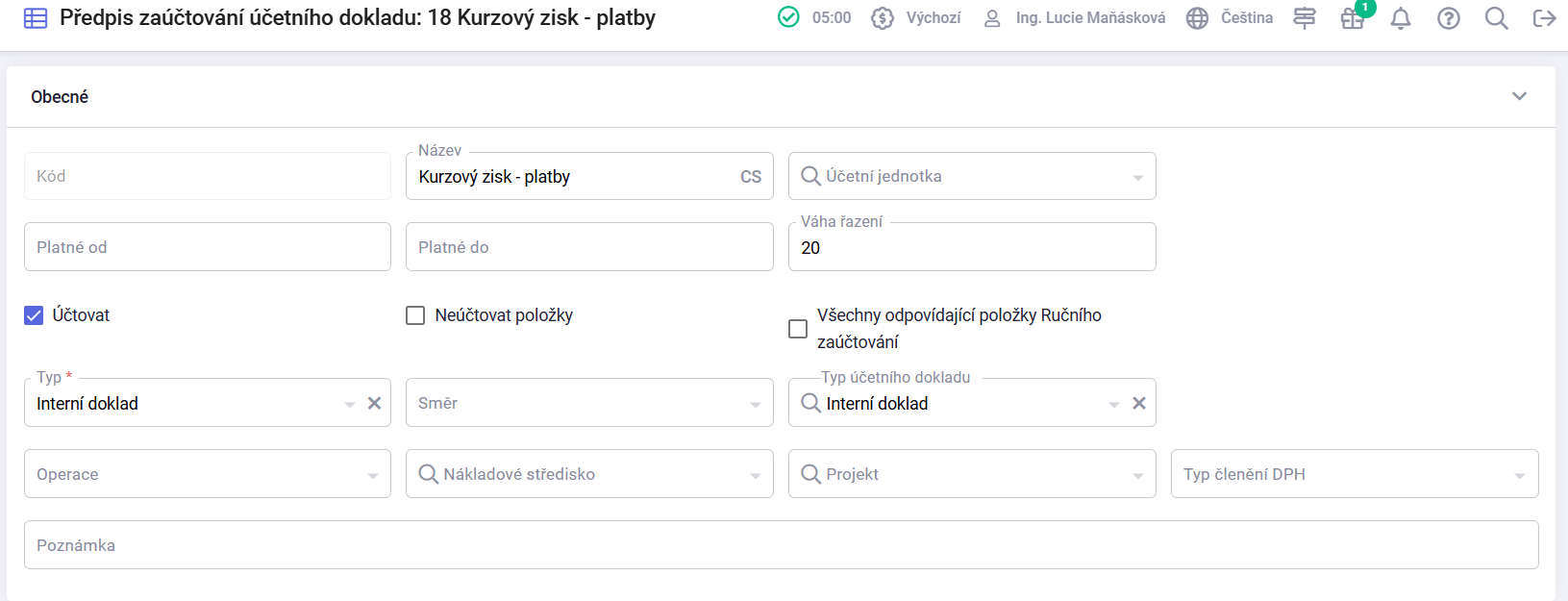Viewport: 1568px width, 601px height.
Task: Tick Všechny odpovídající položky Ručního zaúčtování
Action: pyautogui.click(x=798, y=329)
